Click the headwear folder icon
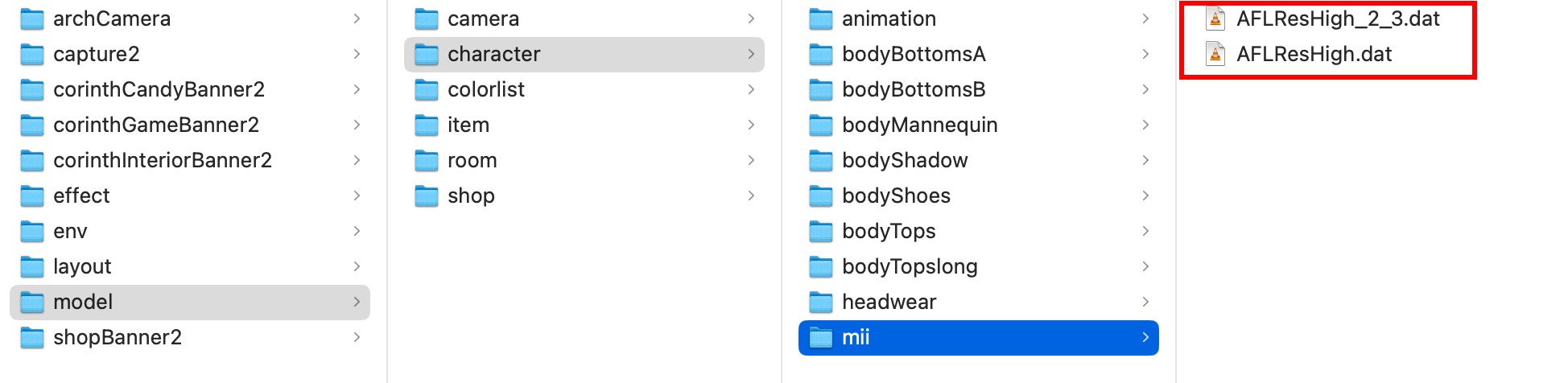Screen dimensions: 1568x383 820,303
